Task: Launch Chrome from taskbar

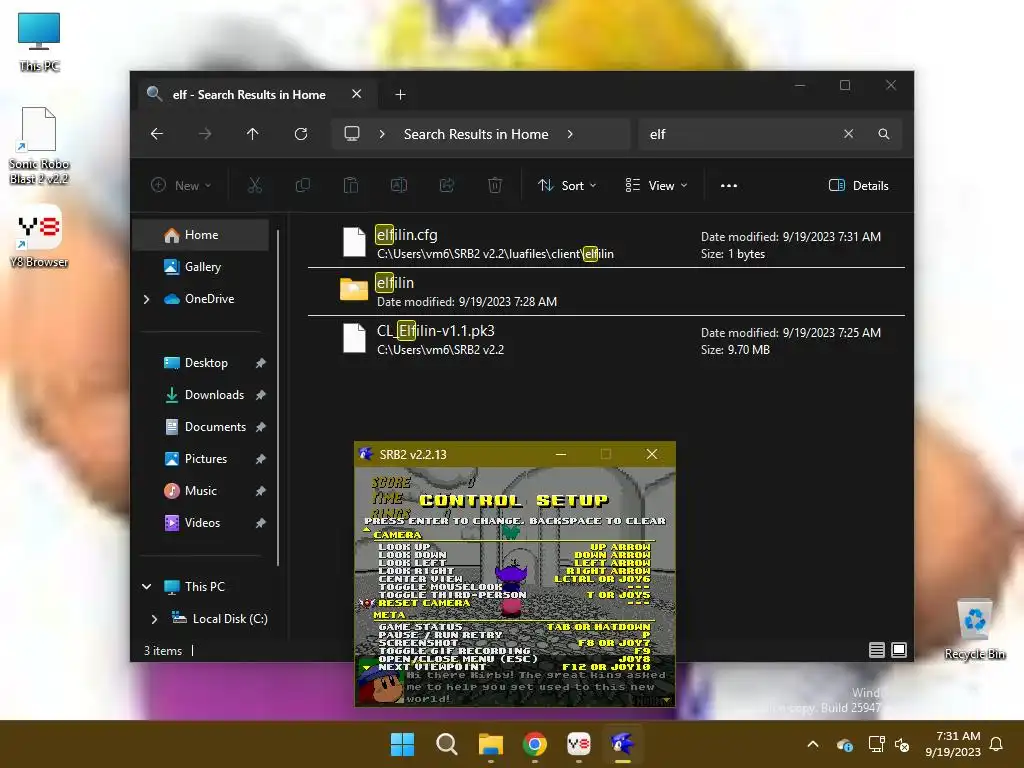Action: (535, 744)
